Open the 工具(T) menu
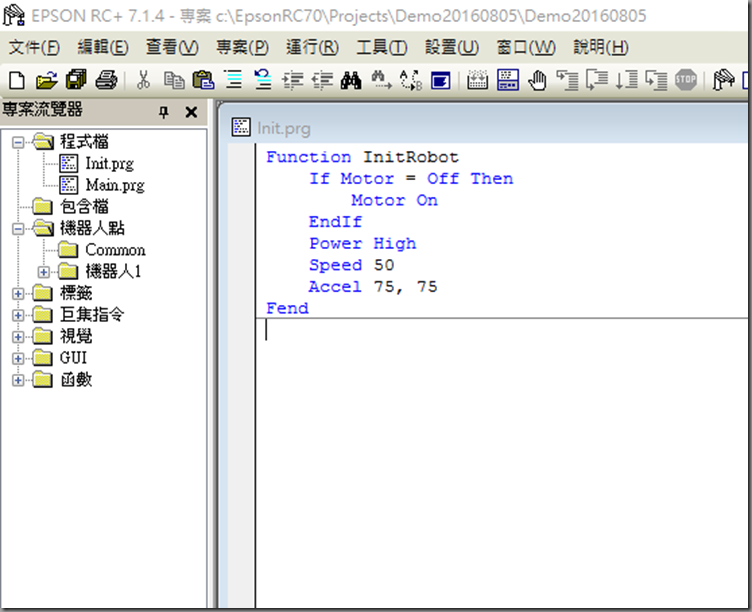The width and height of the screenshot is (752, 612). click(382, 47)
